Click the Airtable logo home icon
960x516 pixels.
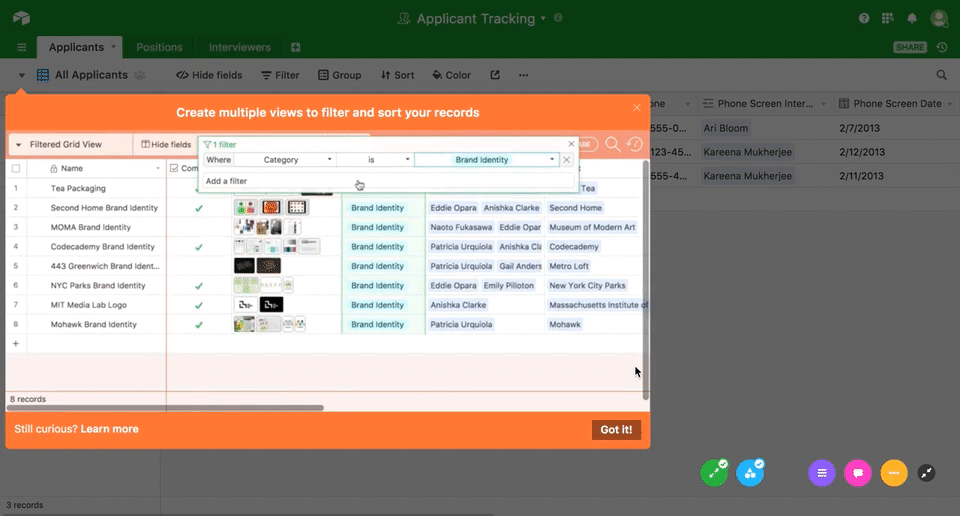(21, 18)
